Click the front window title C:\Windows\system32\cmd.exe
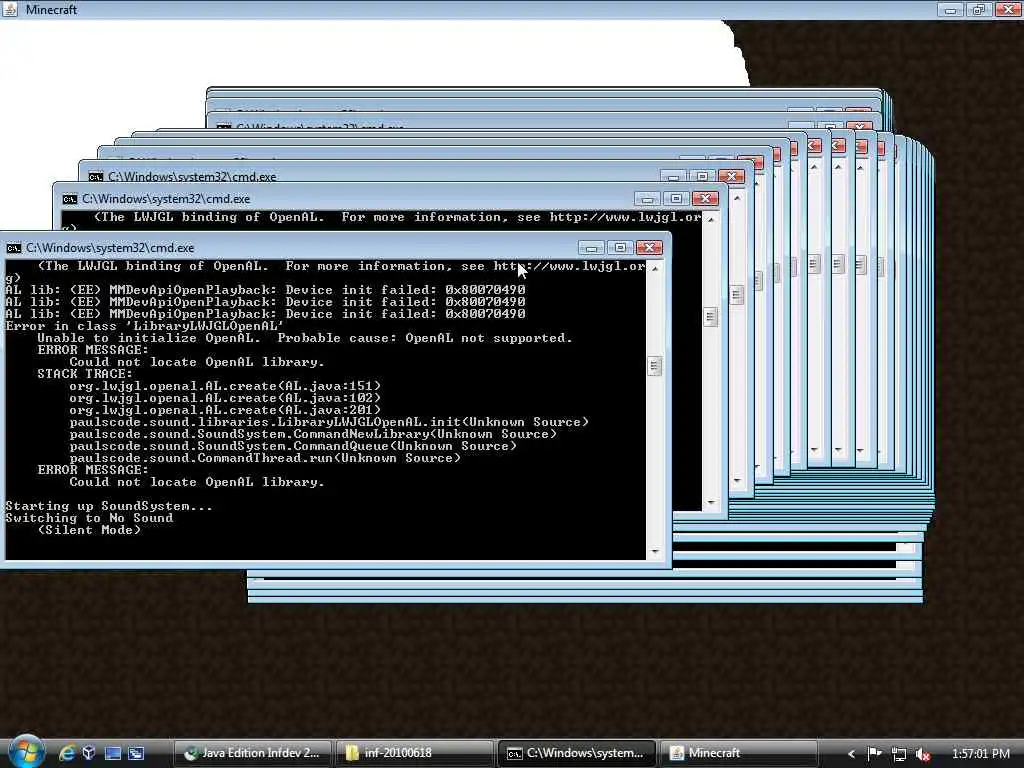The width and height of the screenshot is (1024, 768). pos(110,248)
